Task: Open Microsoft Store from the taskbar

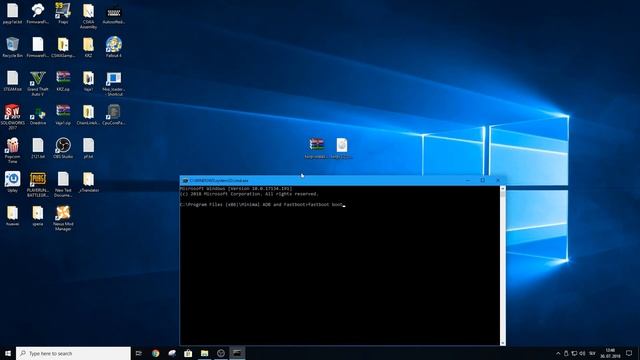Action: click(x=188, y=353)
